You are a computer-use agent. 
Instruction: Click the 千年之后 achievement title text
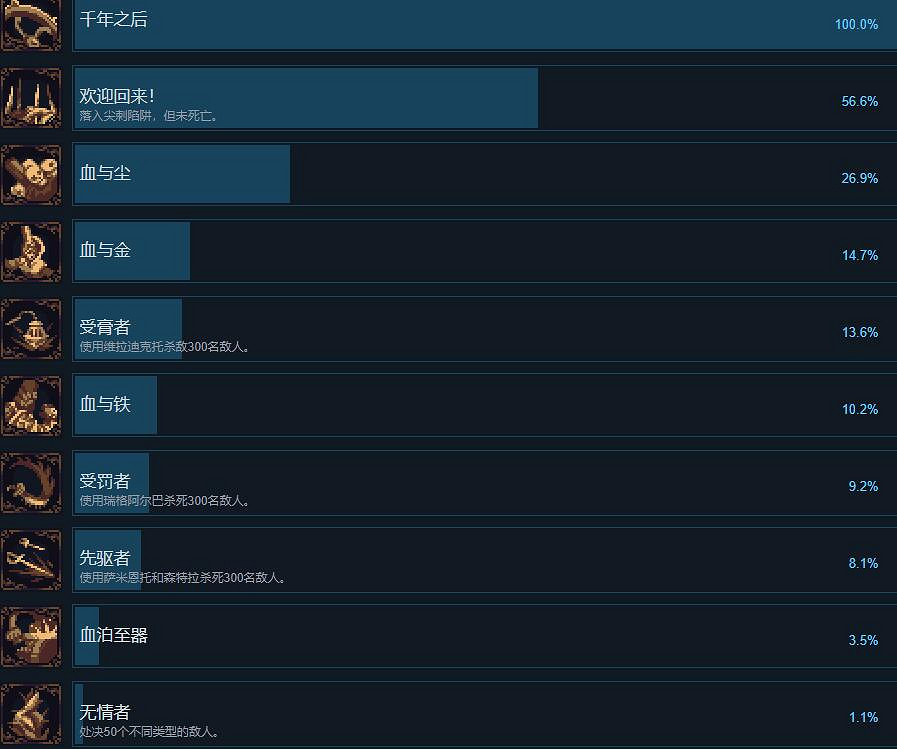113,20
